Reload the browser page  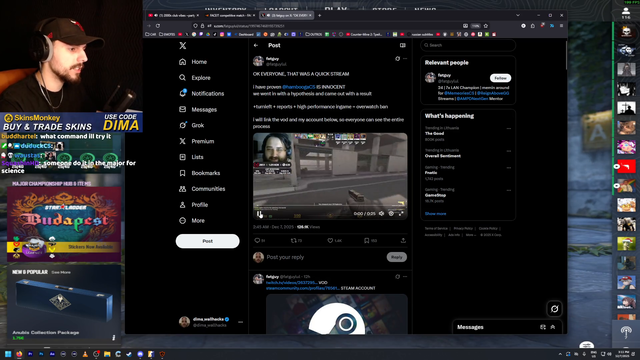(x=158, y=26)
